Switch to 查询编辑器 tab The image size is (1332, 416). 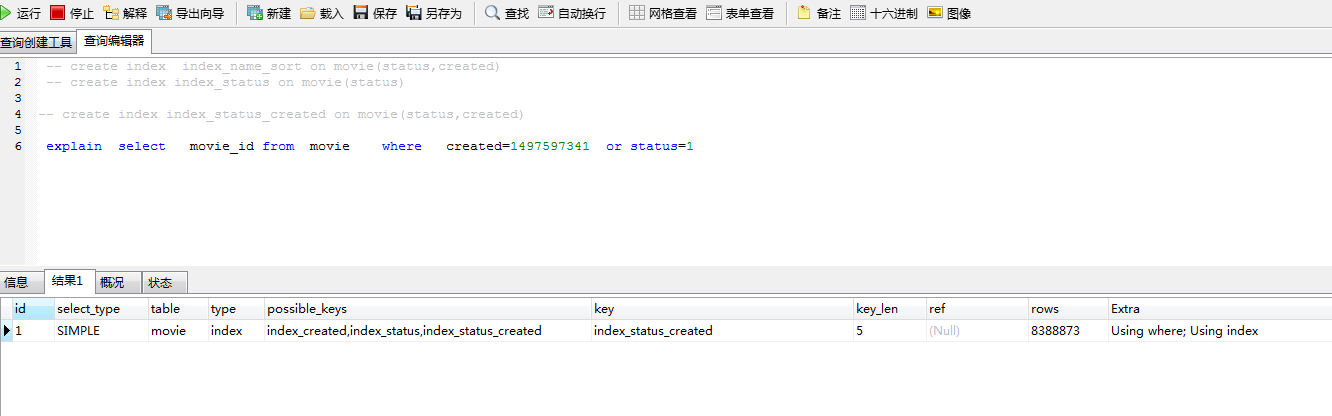tap(114, 42)
